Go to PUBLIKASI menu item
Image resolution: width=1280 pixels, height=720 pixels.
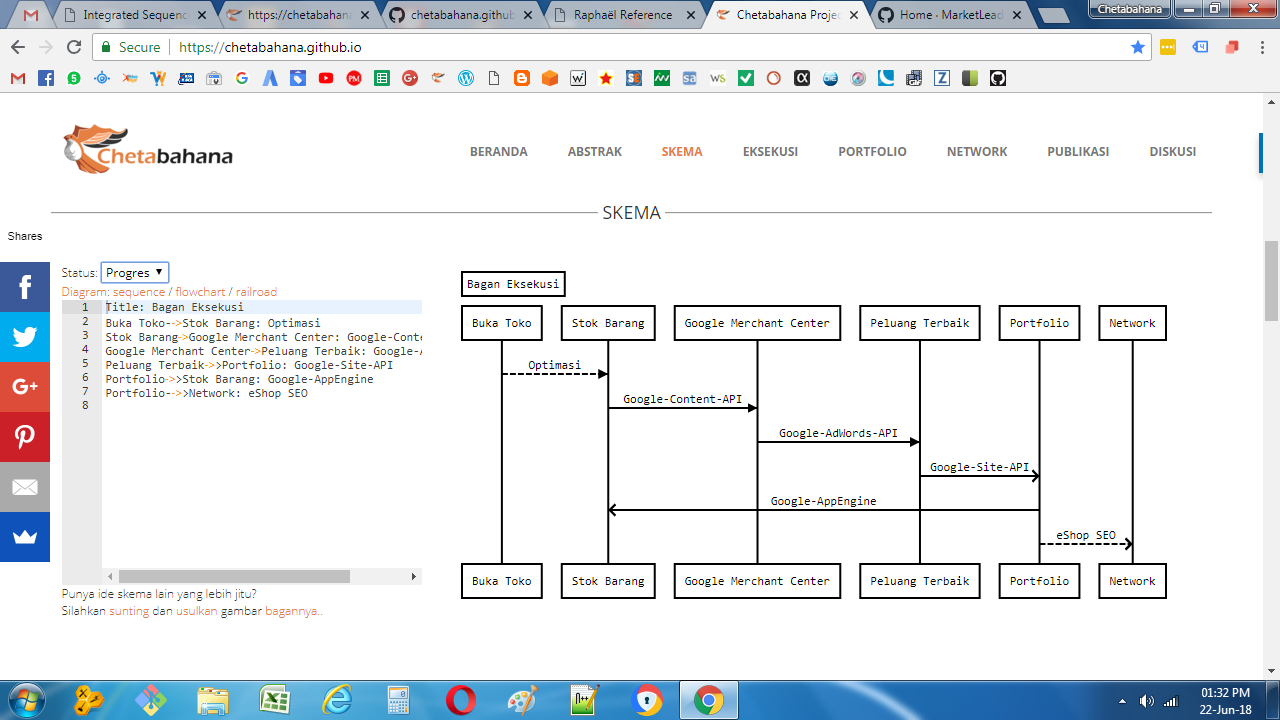1078,152
